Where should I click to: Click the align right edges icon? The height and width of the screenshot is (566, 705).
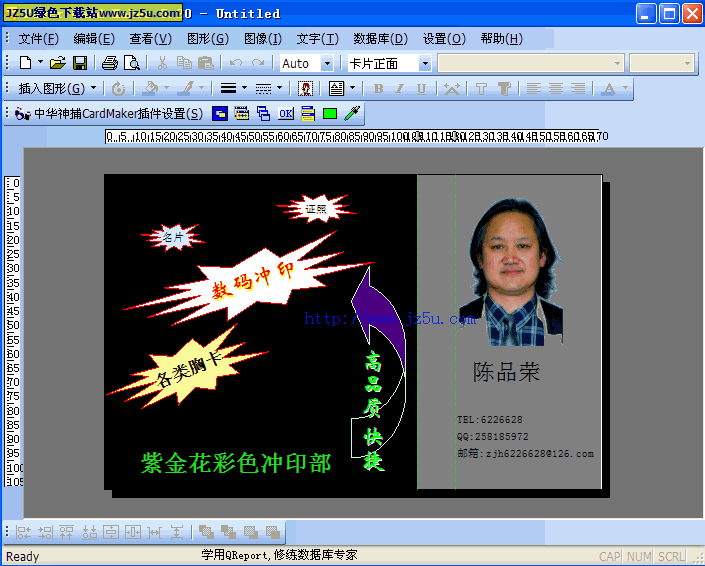[x=45, y=532]
